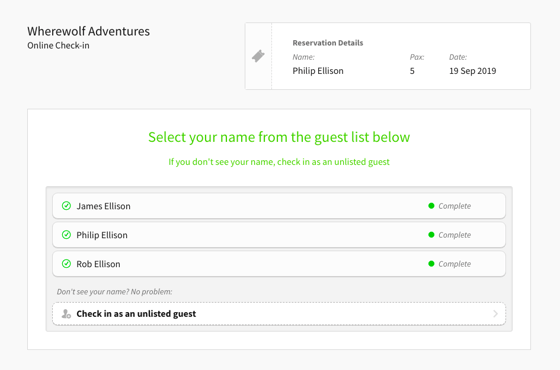Click the green status dot for James Ellison
The height and width of the screenshot is (370, 560).
pos(431,206)
